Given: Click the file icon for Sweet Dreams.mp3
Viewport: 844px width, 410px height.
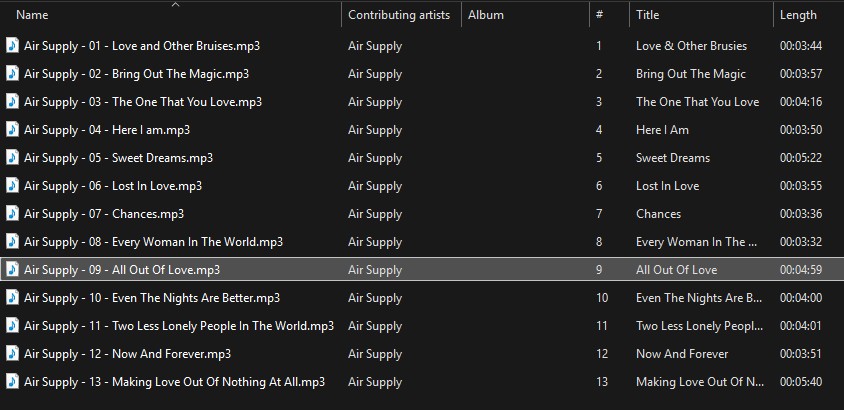Looking at the screenshot, I should pos(12,157).
